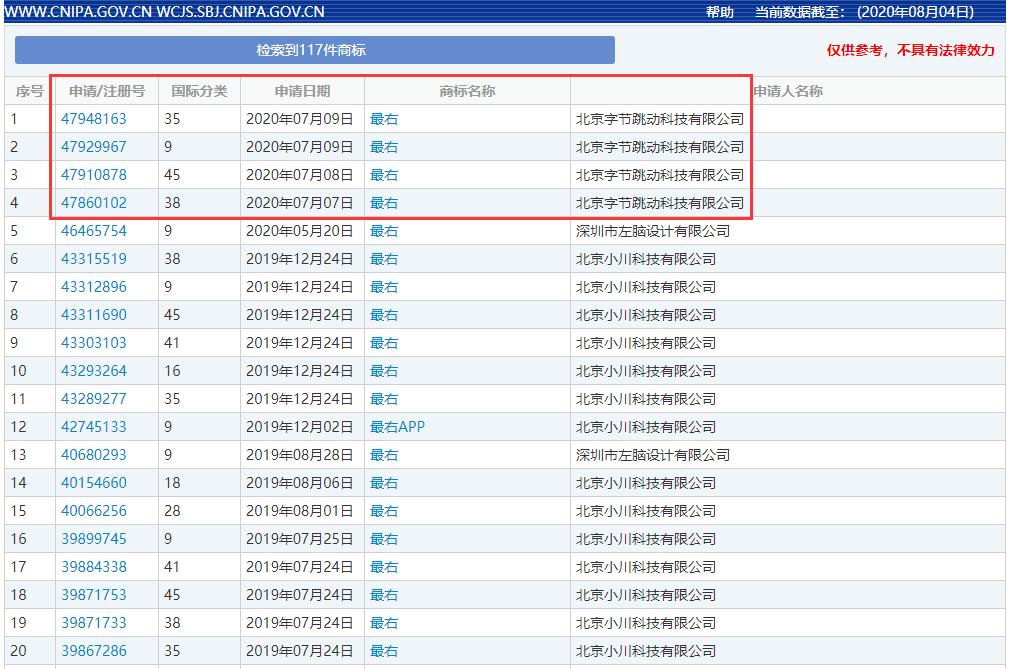Click the 检索到117件商标 results button
The height and width of the screenshot is (669, 1012).
pos(314,48)
